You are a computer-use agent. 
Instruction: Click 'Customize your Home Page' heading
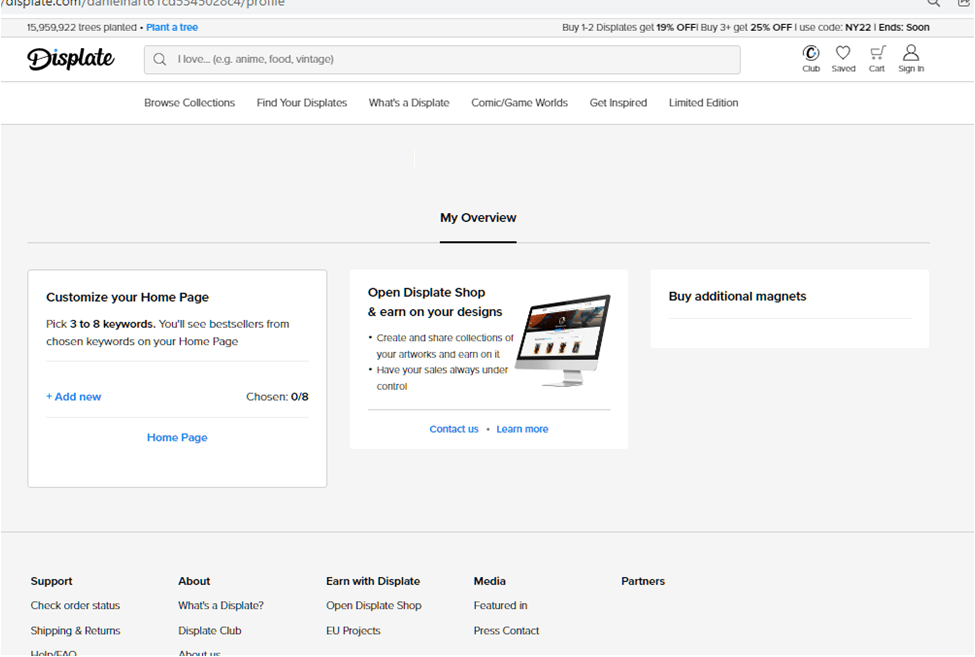(127, 297)
